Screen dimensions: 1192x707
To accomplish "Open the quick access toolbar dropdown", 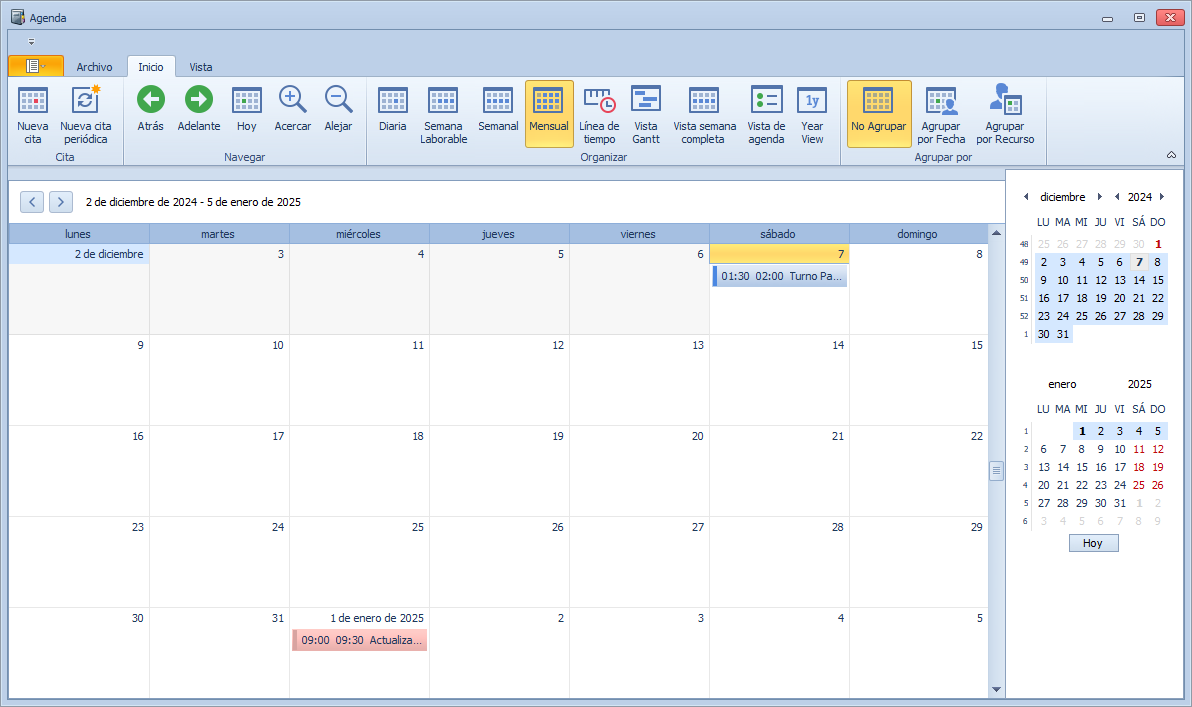I will click(x=31, y=42).
